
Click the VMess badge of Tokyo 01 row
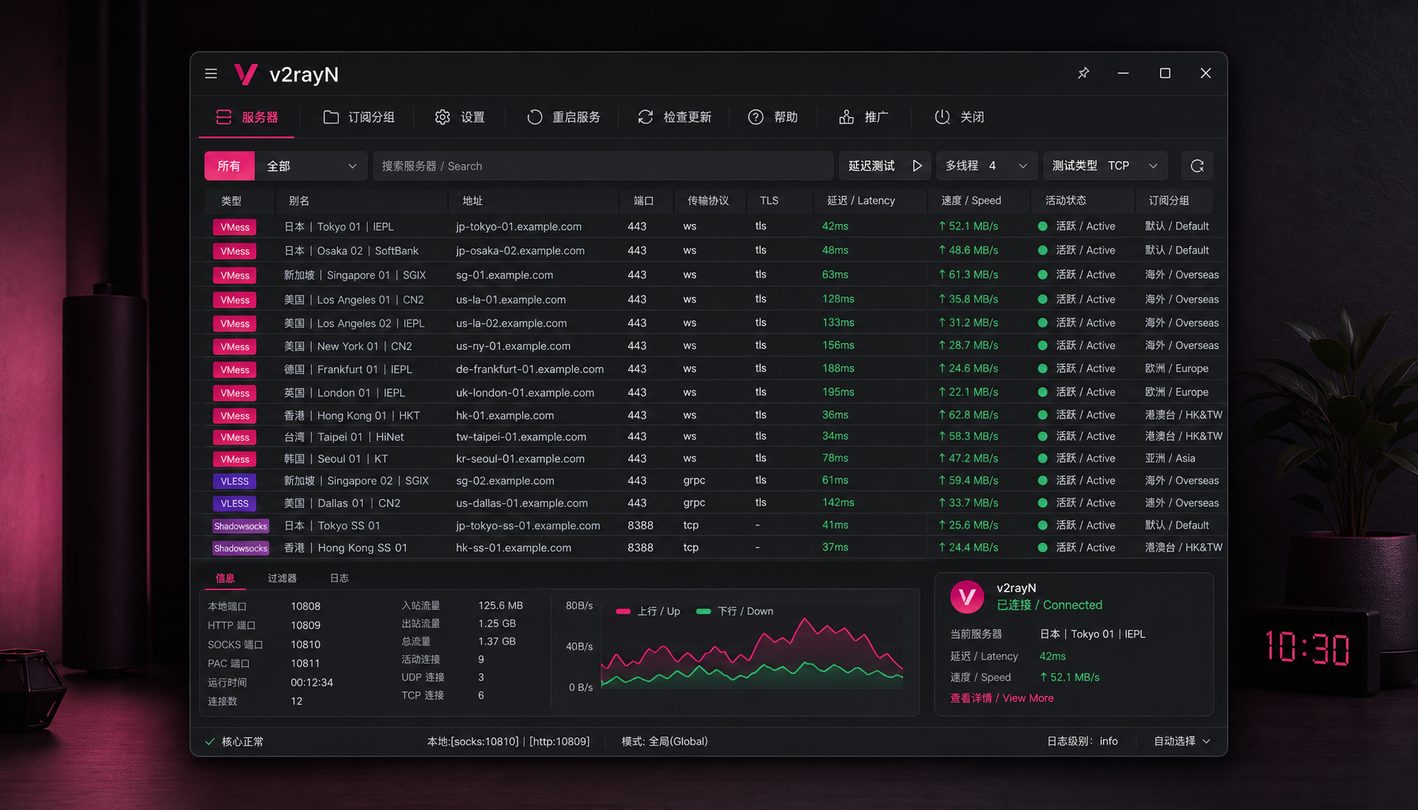(235, 227)
